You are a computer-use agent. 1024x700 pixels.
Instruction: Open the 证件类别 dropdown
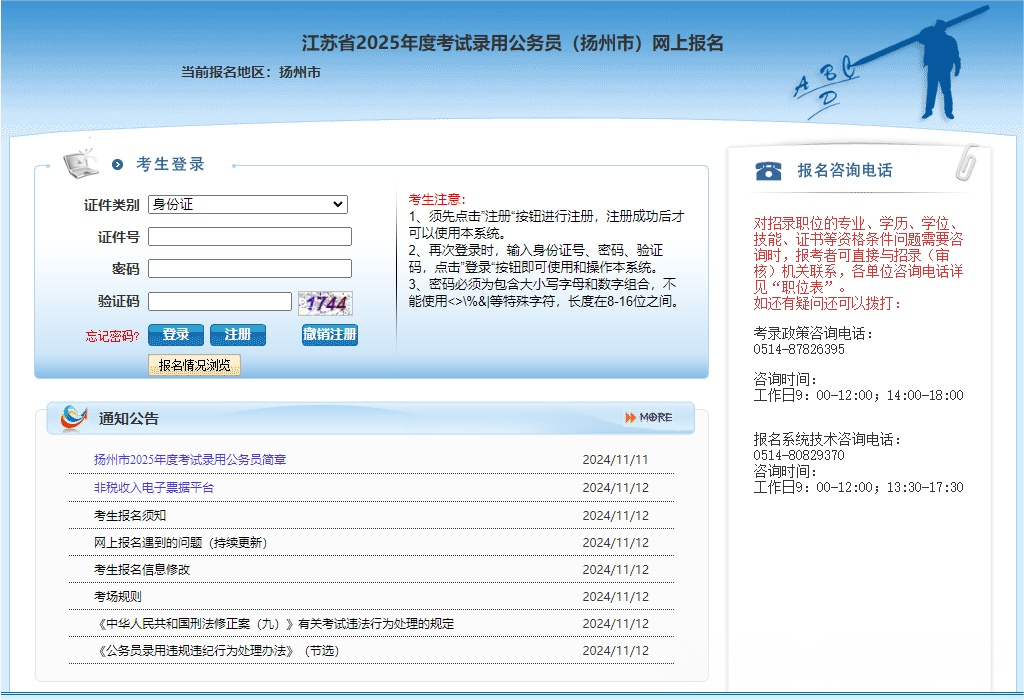click(x=247, y=205)
